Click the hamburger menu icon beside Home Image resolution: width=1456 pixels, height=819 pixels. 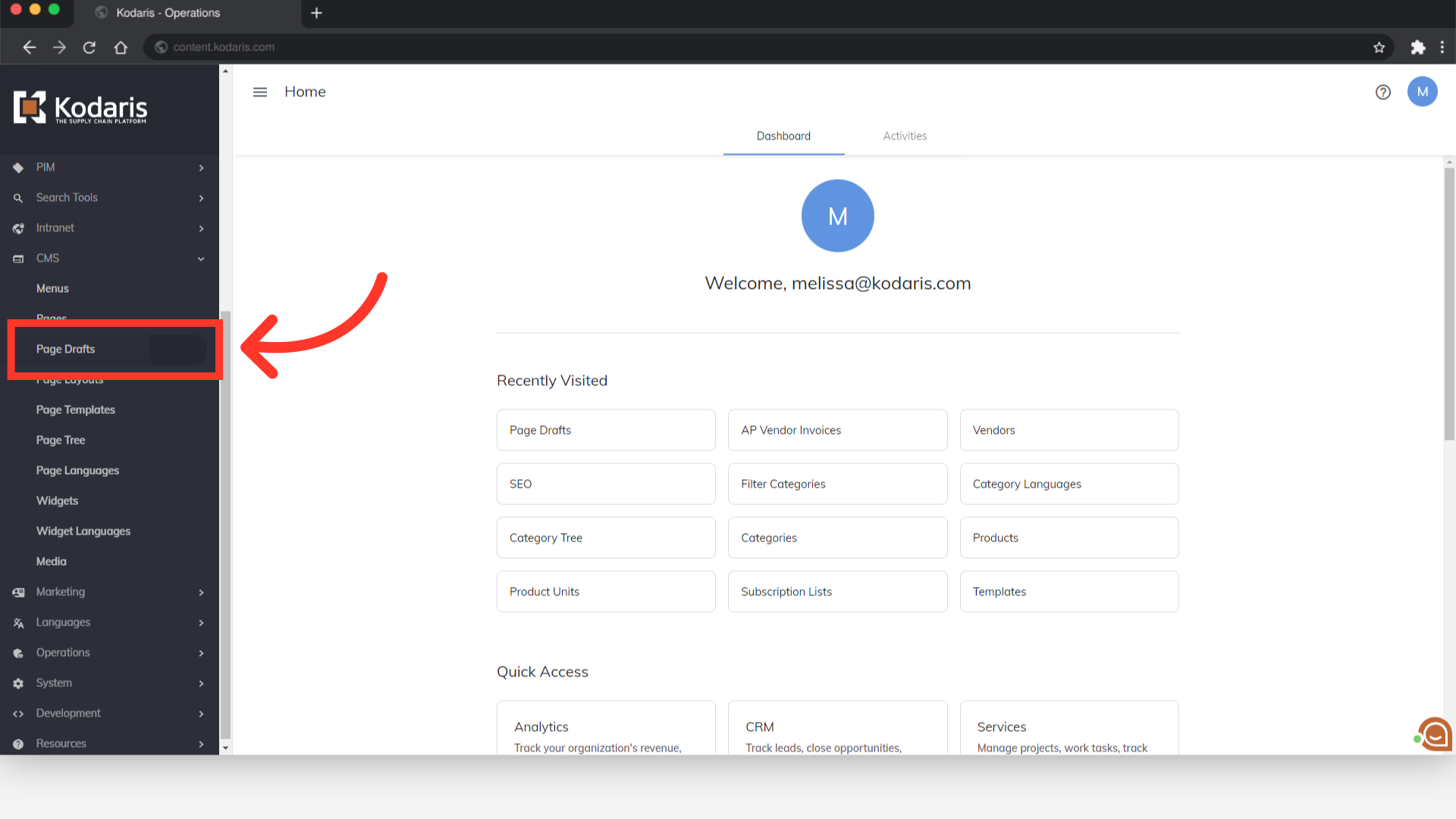click(x=260, y=92)
